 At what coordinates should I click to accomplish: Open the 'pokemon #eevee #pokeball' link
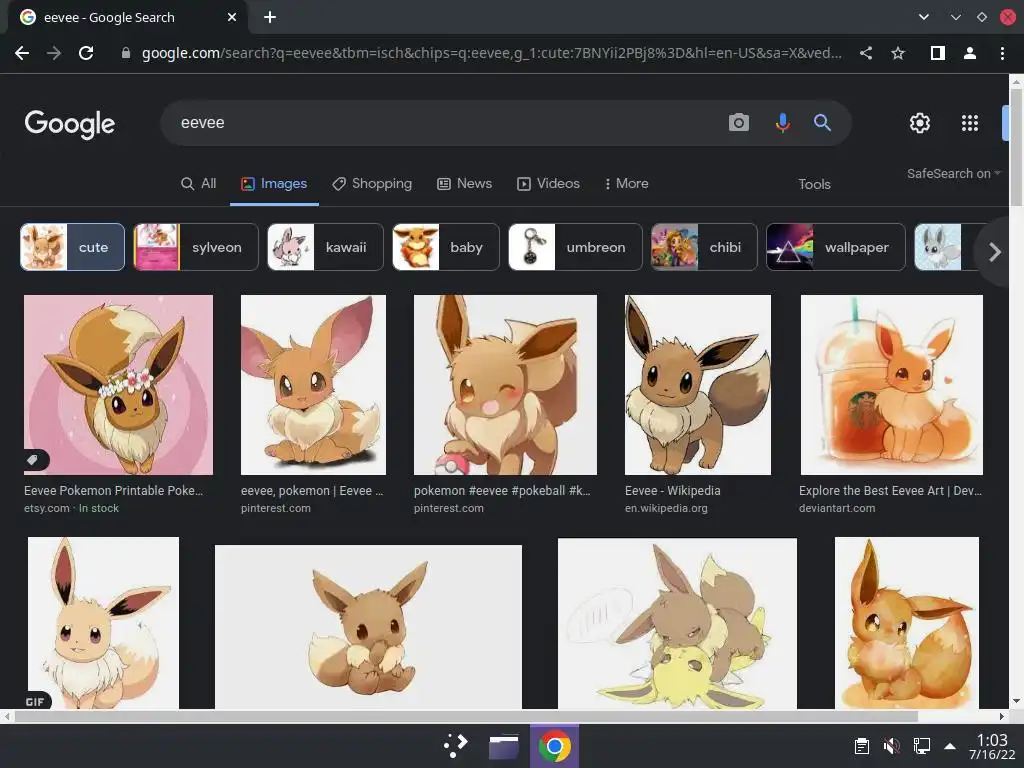pos(502,490)
